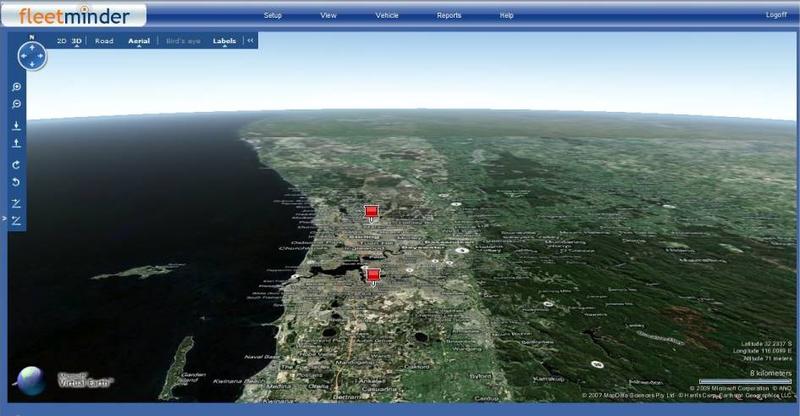
Task: Click the Virtual Earth logo text
Action: (85, 380)
